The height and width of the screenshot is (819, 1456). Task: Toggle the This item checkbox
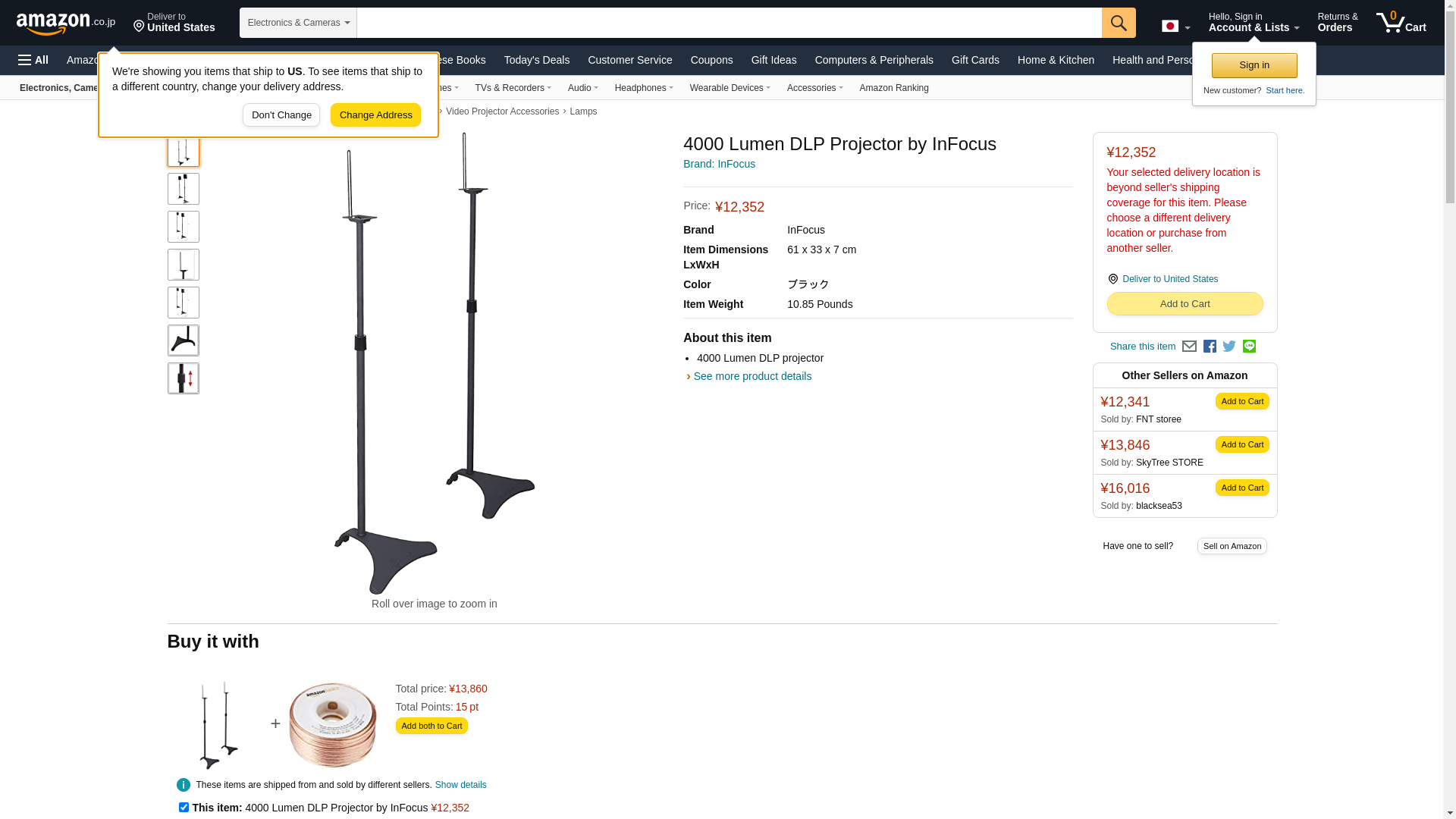point(184,808)
